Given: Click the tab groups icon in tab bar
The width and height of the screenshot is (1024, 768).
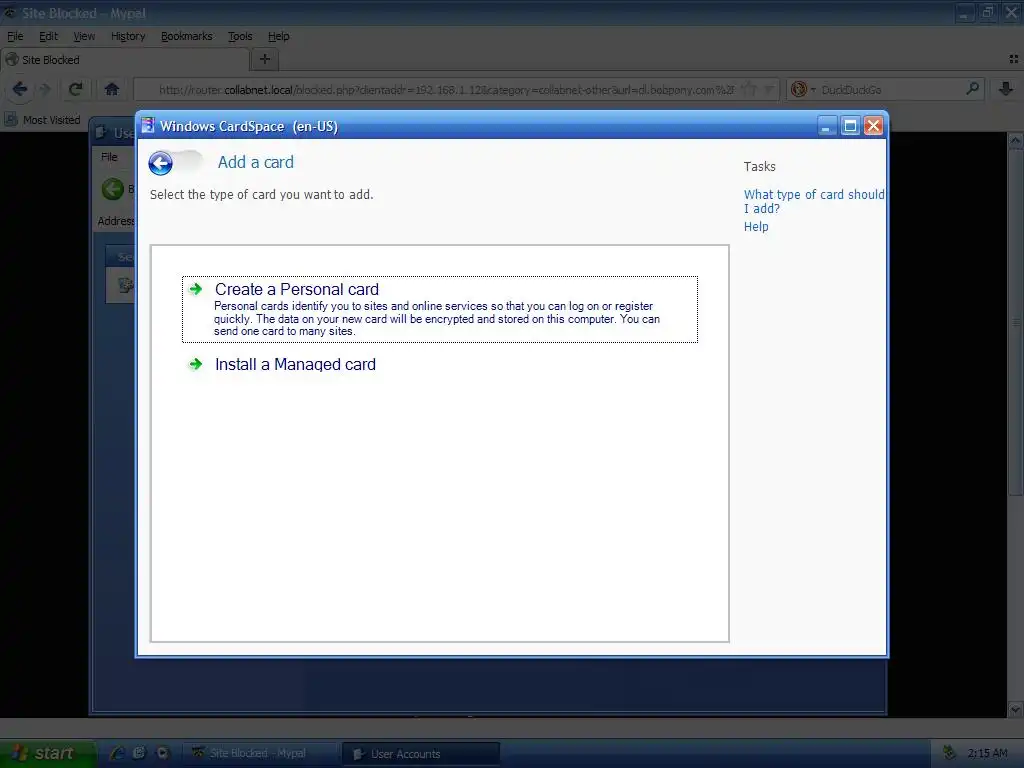Looking at the screenshot, I should (1014, 59).
